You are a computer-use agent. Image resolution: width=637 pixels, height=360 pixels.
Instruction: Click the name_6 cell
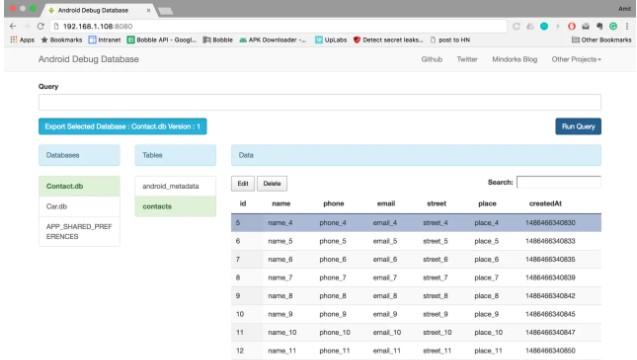point(280,259)
